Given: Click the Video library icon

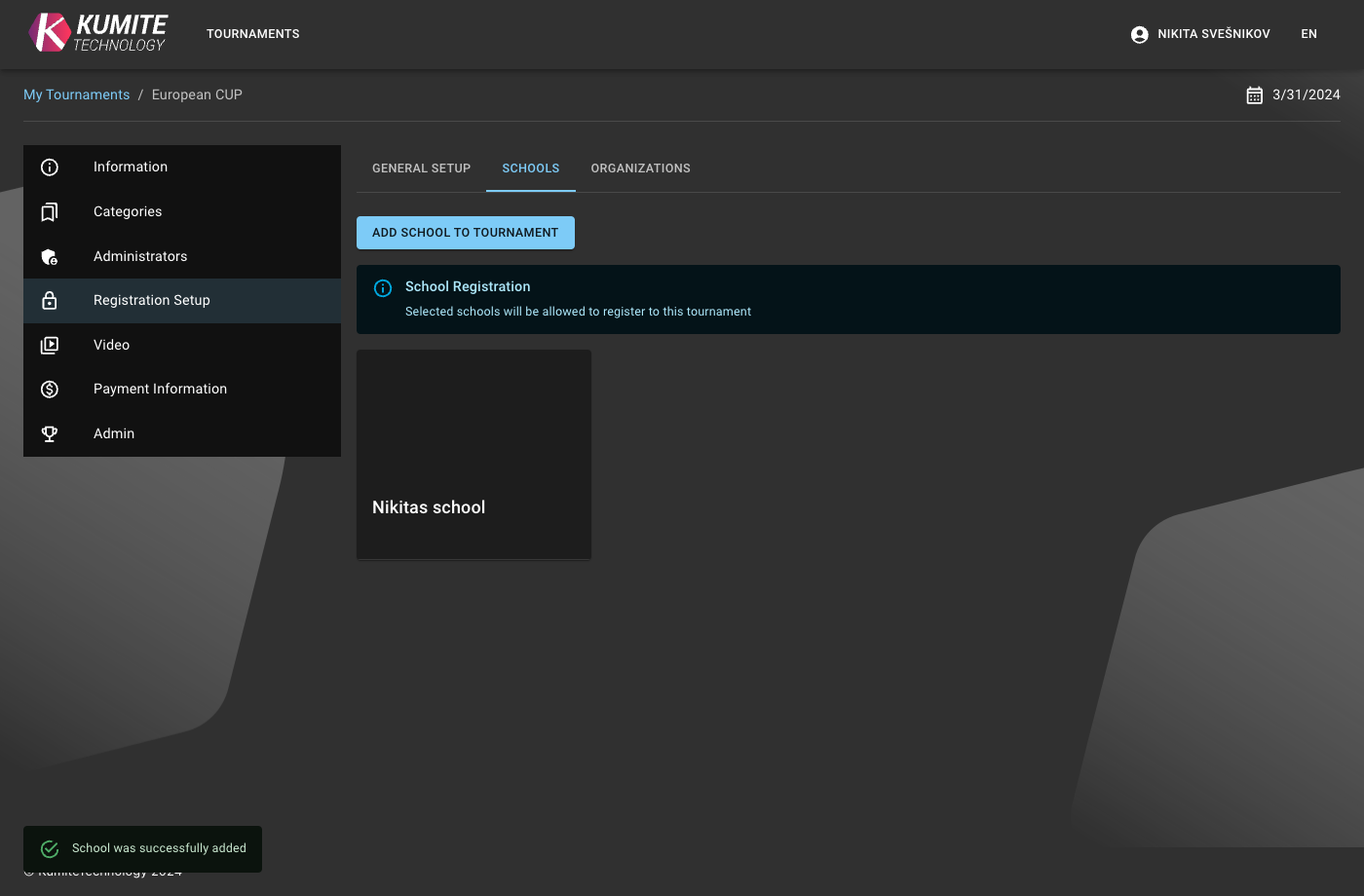Looking at the screenshot, I should coord(50,346).
